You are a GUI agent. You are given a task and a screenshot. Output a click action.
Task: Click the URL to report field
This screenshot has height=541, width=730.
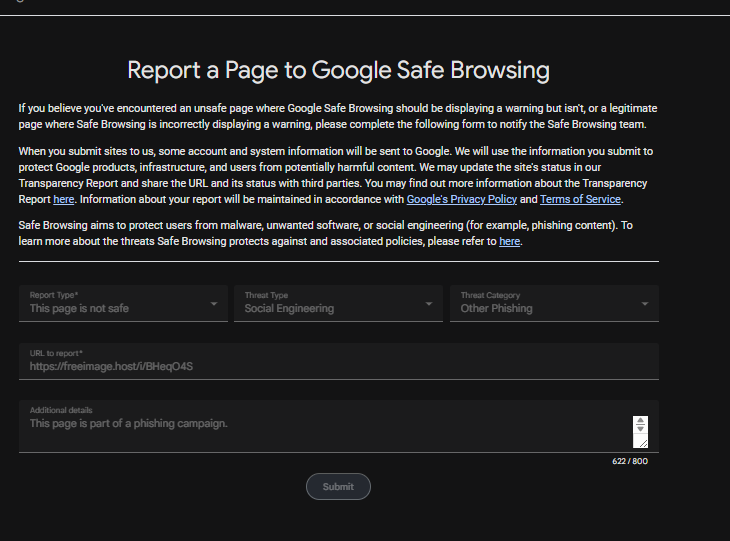[x=339, y=361]
